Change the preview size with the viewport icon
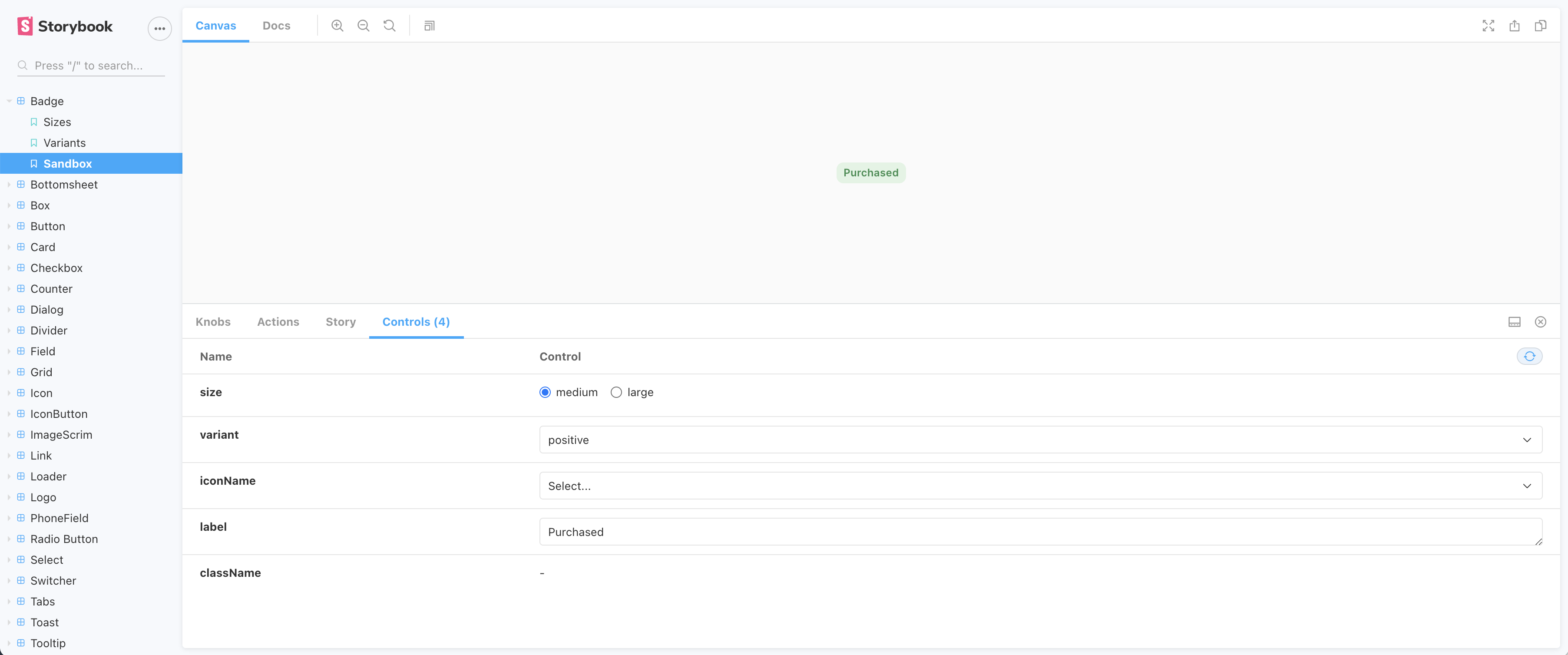The height and width of the screenshot is (655, 1568). tap(429, 26)
